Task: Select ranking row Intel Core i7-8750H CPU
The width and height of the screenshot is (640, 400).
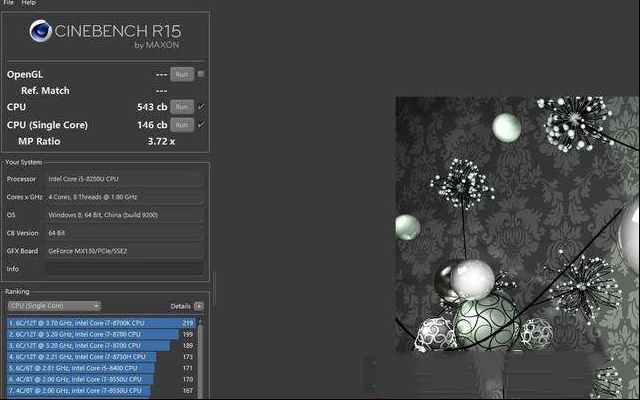Action: coord(101,357)
